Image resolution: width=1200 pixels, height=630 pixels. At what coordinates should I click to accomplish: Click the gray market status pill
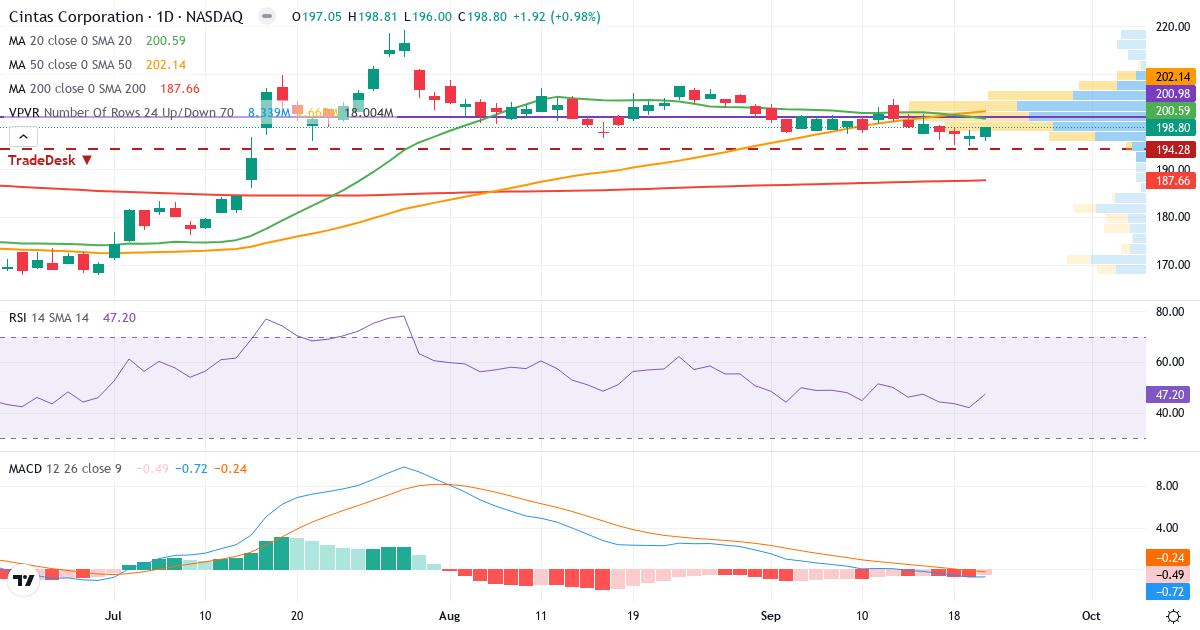pyautogui.click(x=266, y=17)
